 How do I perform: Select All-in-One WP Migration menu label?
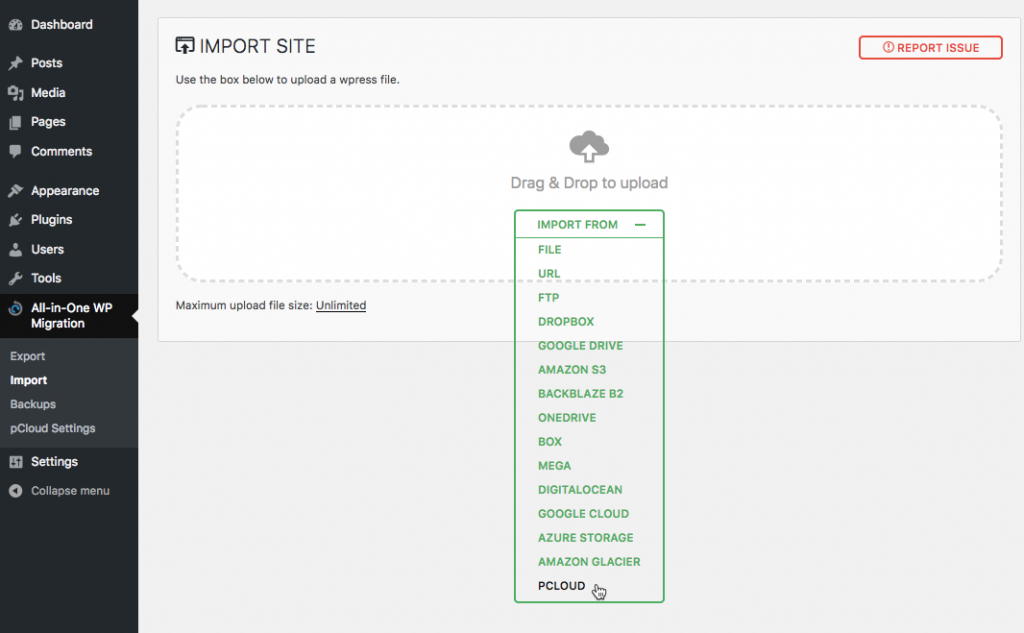71,316
